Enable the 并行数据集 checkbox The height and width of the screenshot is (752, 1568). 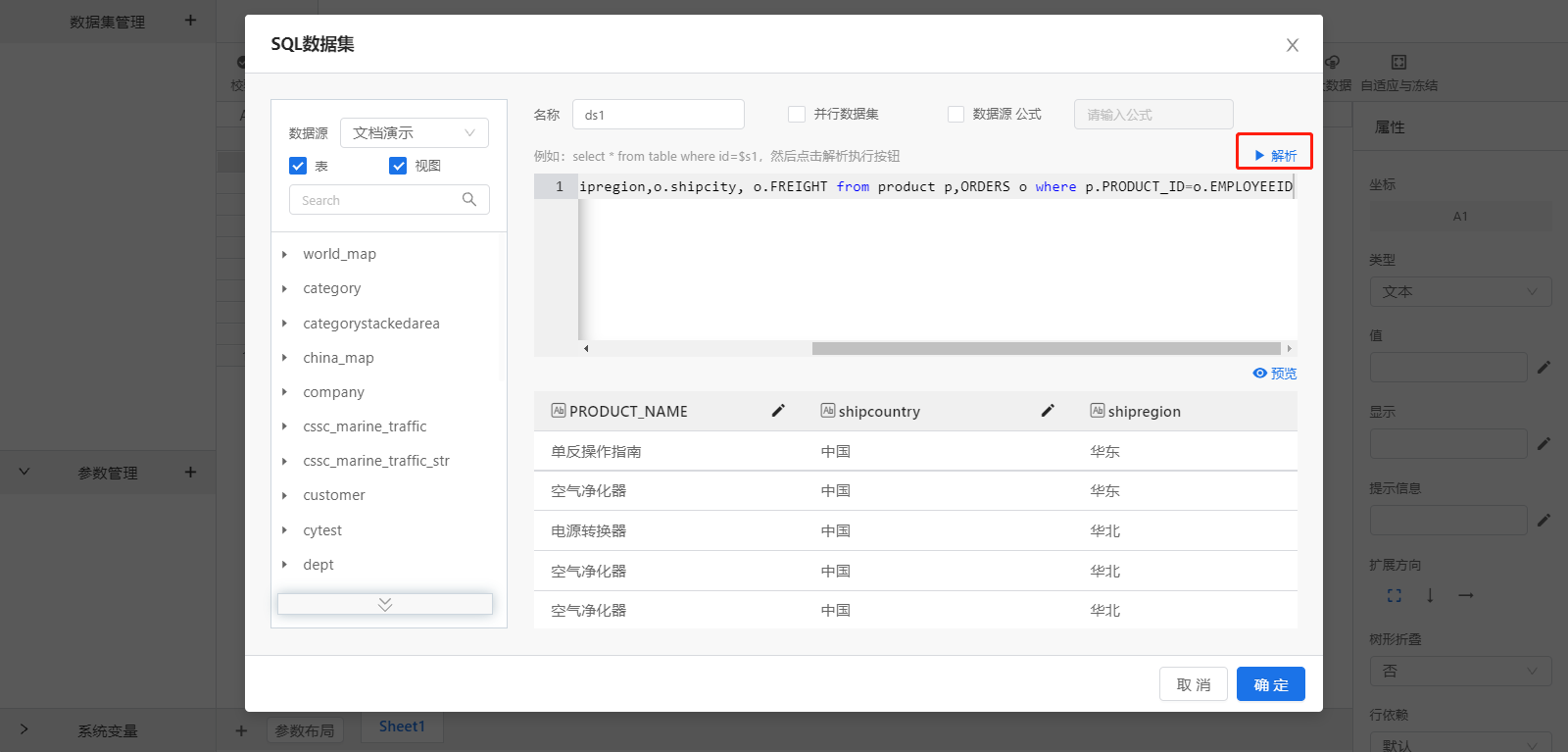797,114
